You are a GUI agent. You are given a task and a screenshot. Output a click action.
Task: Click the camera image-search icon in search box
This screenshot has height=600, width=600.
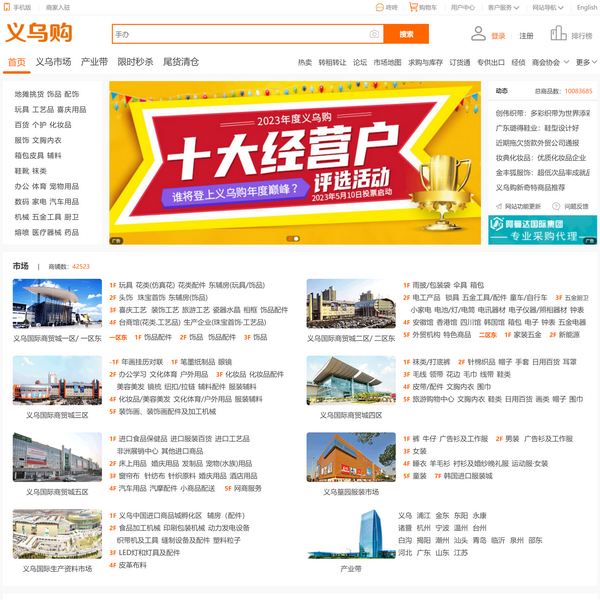[374, 34]
